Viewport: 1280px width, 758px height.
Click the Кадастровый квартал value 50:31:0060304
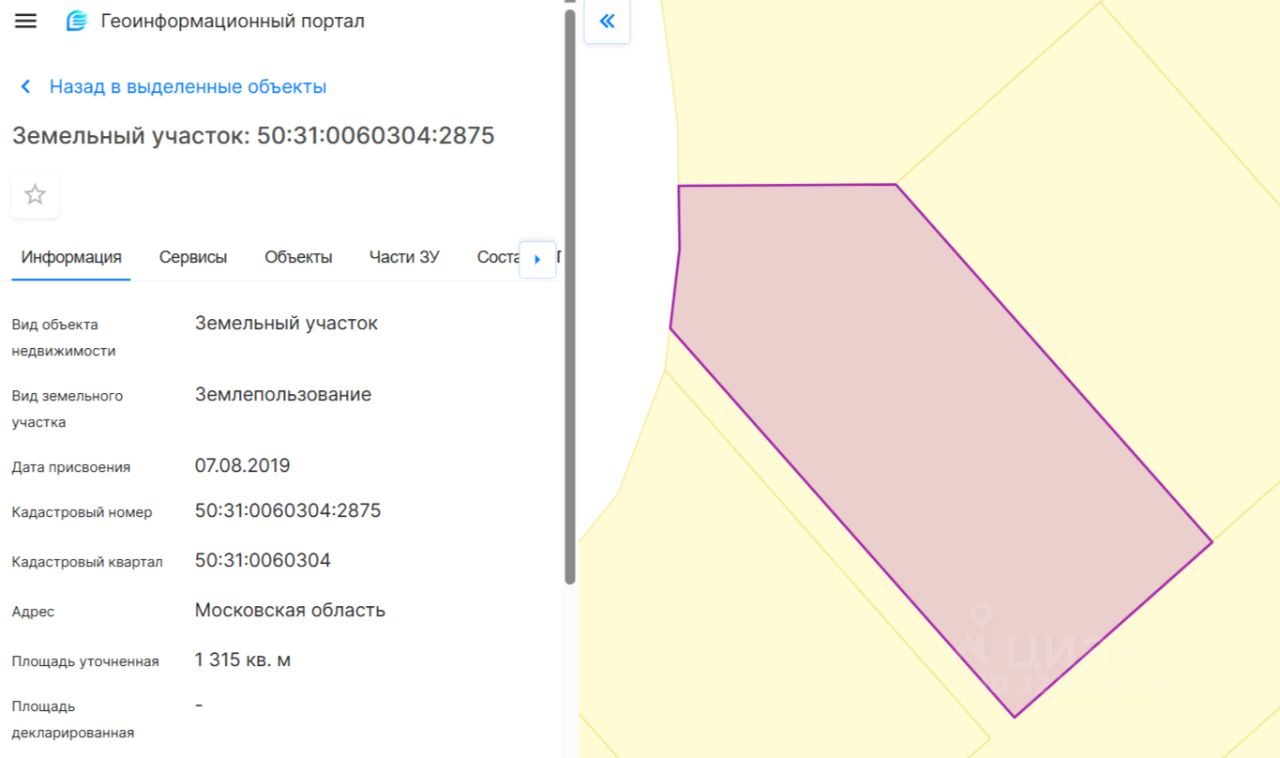point(262,560)
